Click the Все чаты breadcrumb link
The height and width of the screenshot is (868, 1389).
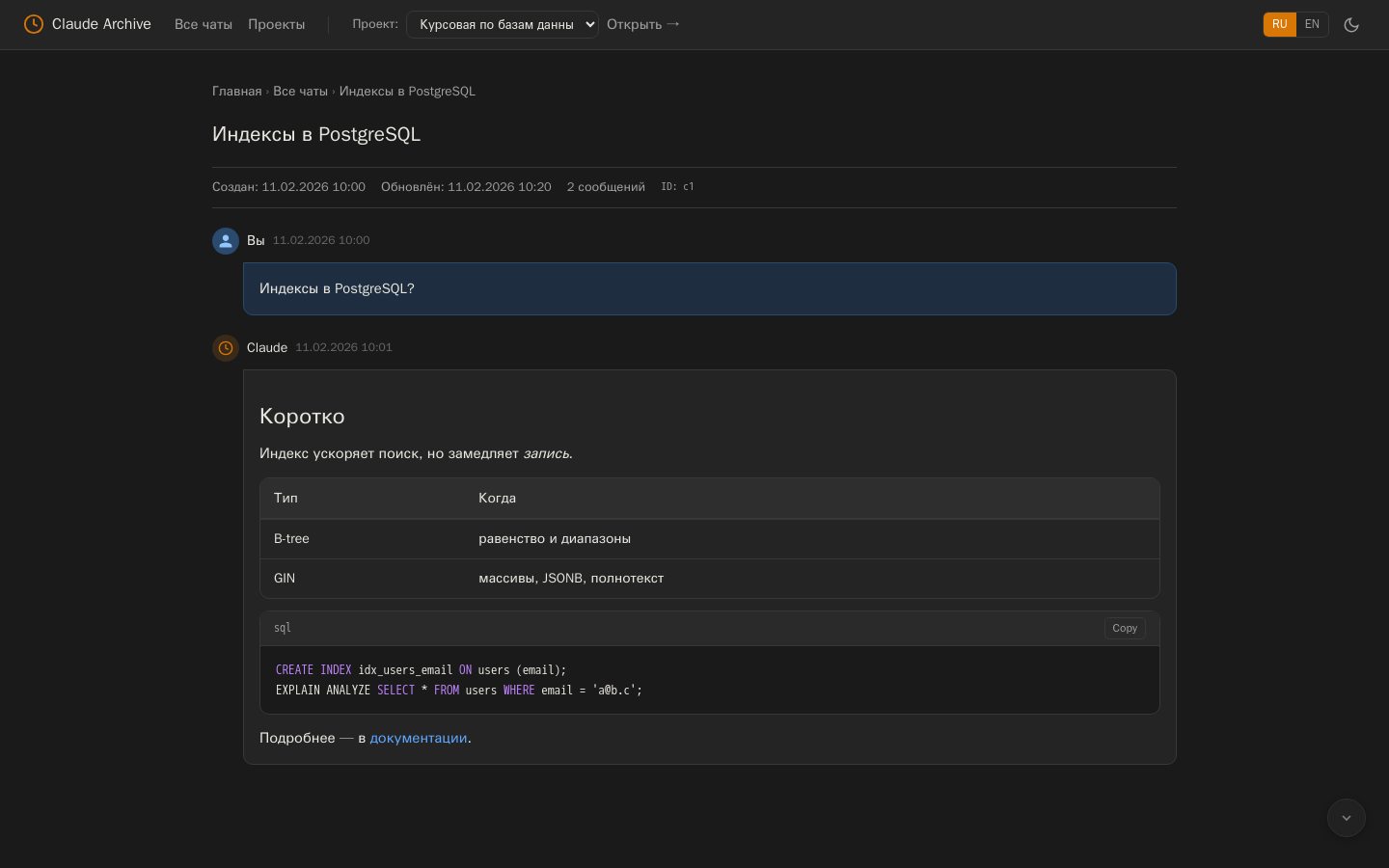[301, 92]
